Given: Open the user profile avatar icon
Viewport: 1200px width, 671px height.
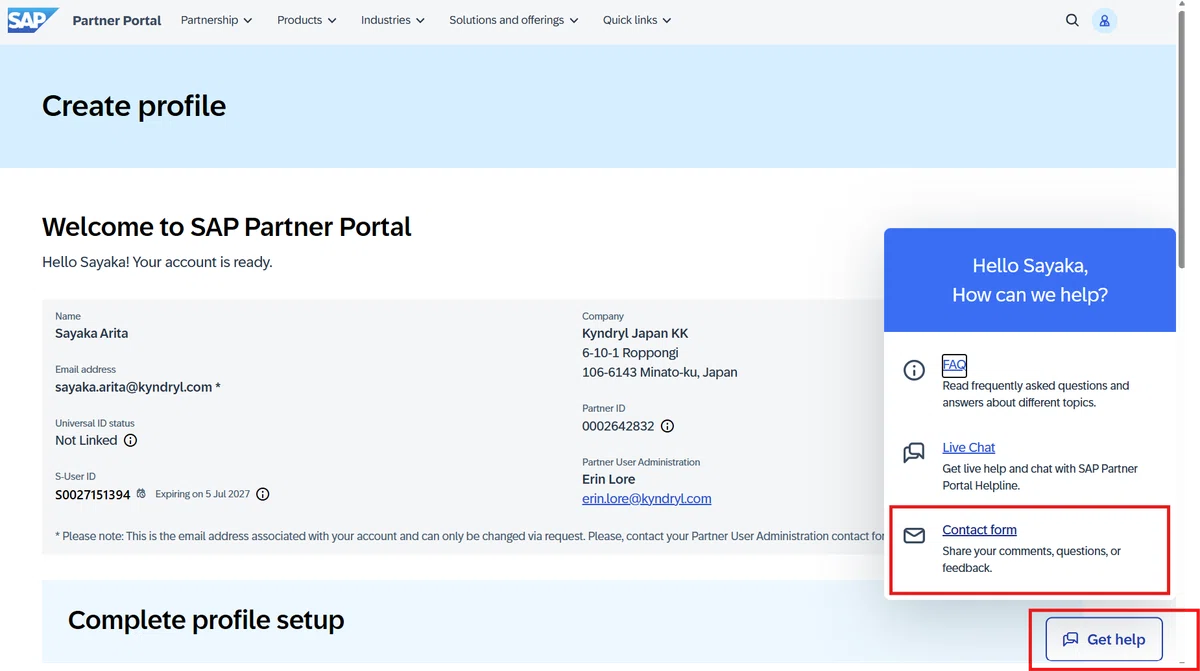Looking at the screenshot, I should point(1104,20).
